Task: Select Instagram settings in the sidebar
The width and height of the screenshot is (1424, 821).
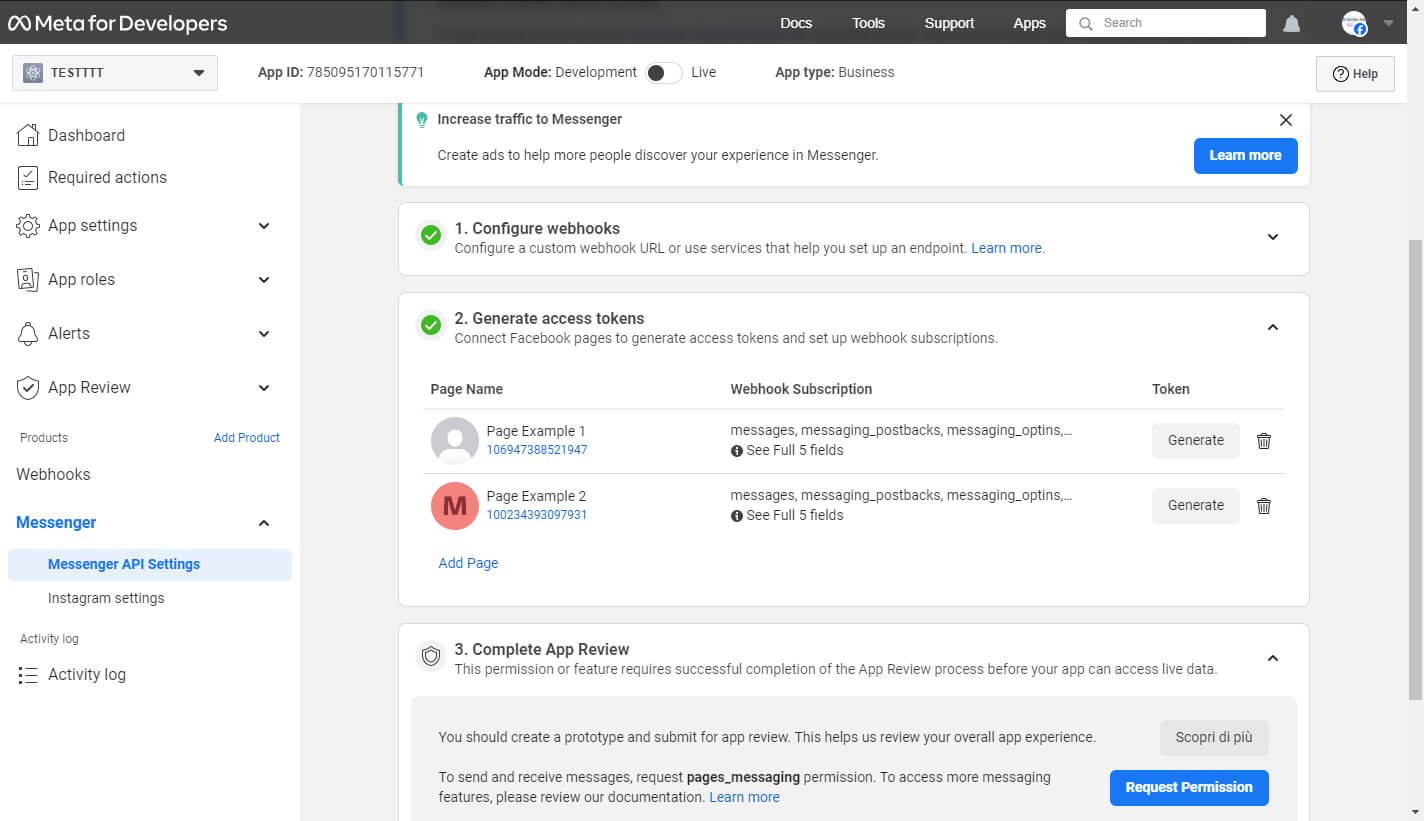Action: pos(106,598)
